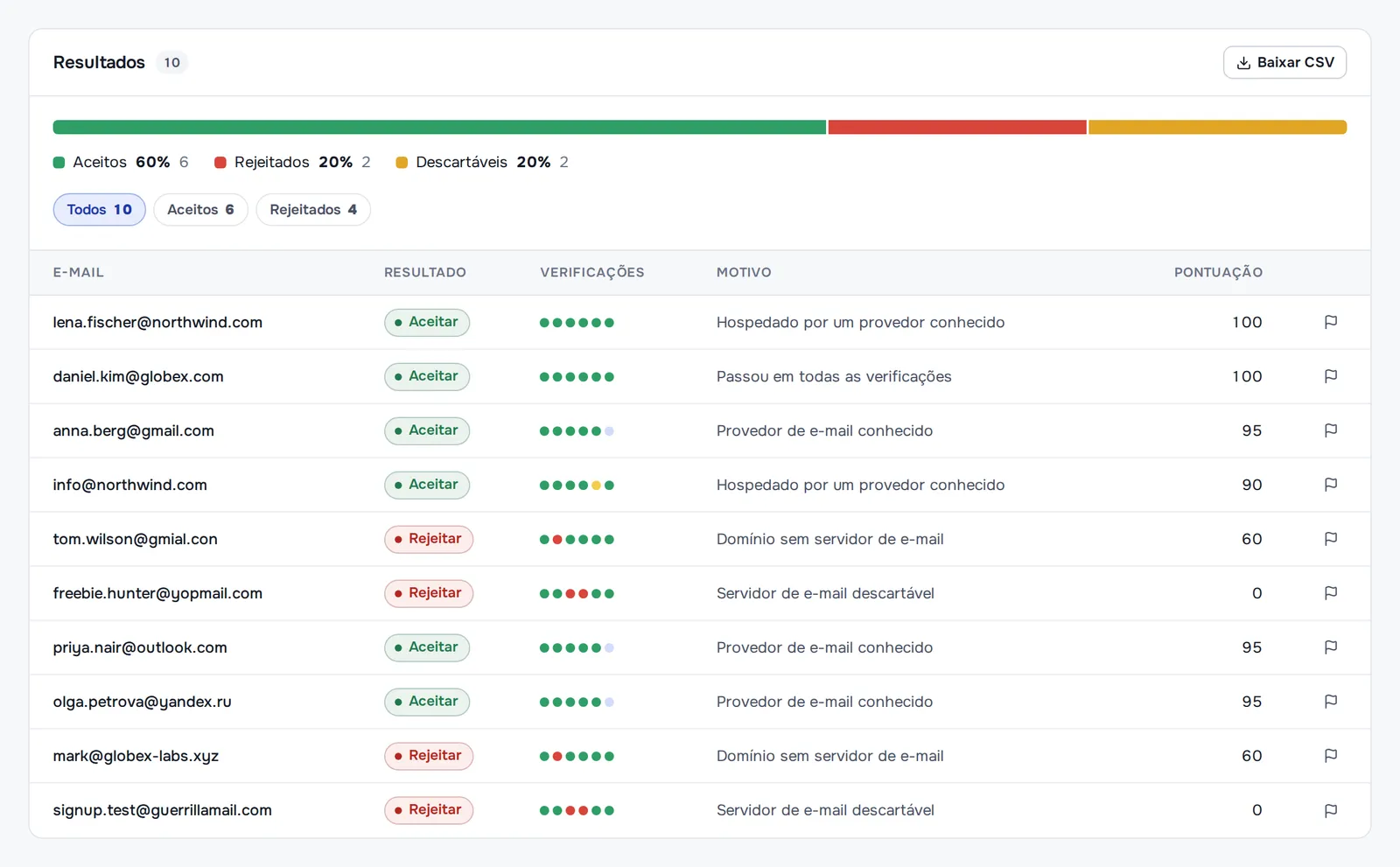Click the Rejeitados 20% legend entry
The image size is (1400, 867).
coord(292,162)
